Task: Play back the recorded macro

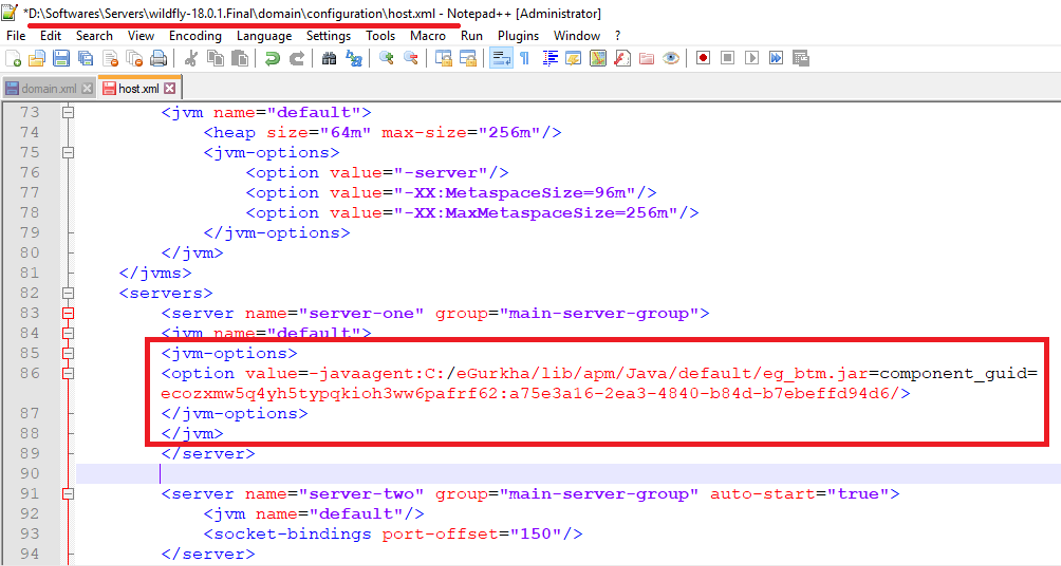Action: click(752, 58)
